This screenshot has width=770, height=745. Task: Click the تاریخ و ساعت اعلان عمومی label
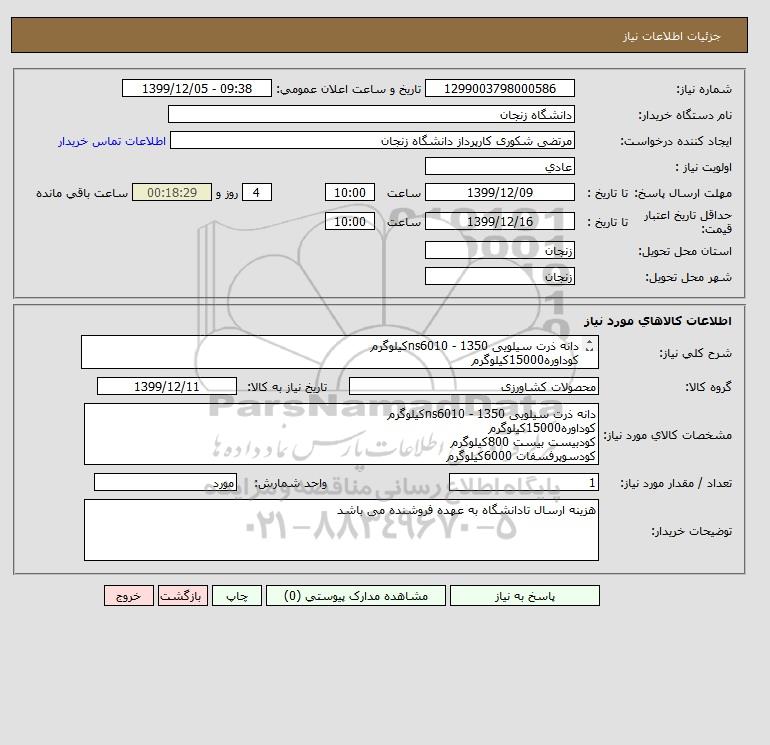(x=349, y=89)
